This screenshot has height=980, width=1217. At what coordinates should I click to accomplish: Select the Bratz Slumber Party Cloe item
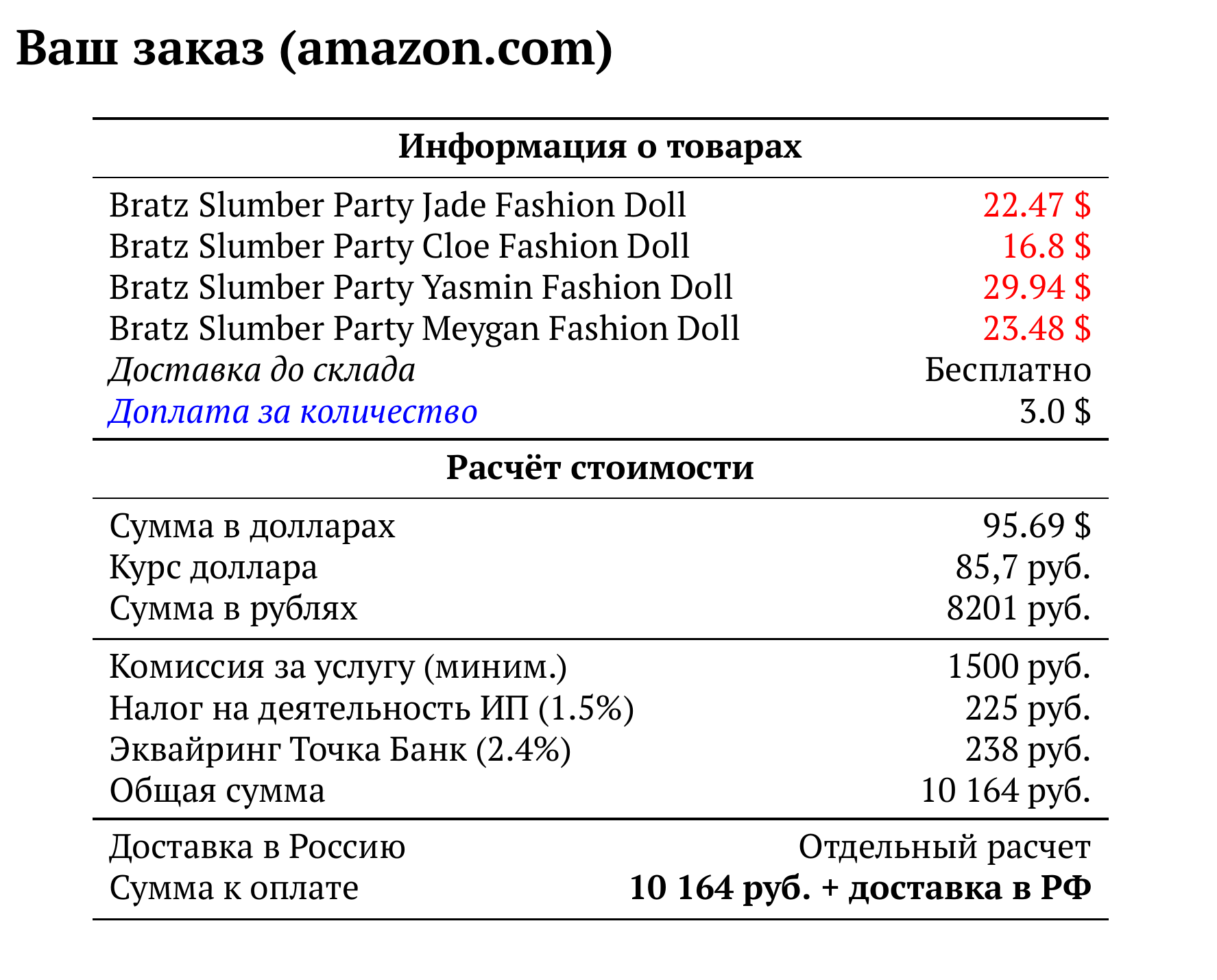pyautogui.click(x=399, y=247)
